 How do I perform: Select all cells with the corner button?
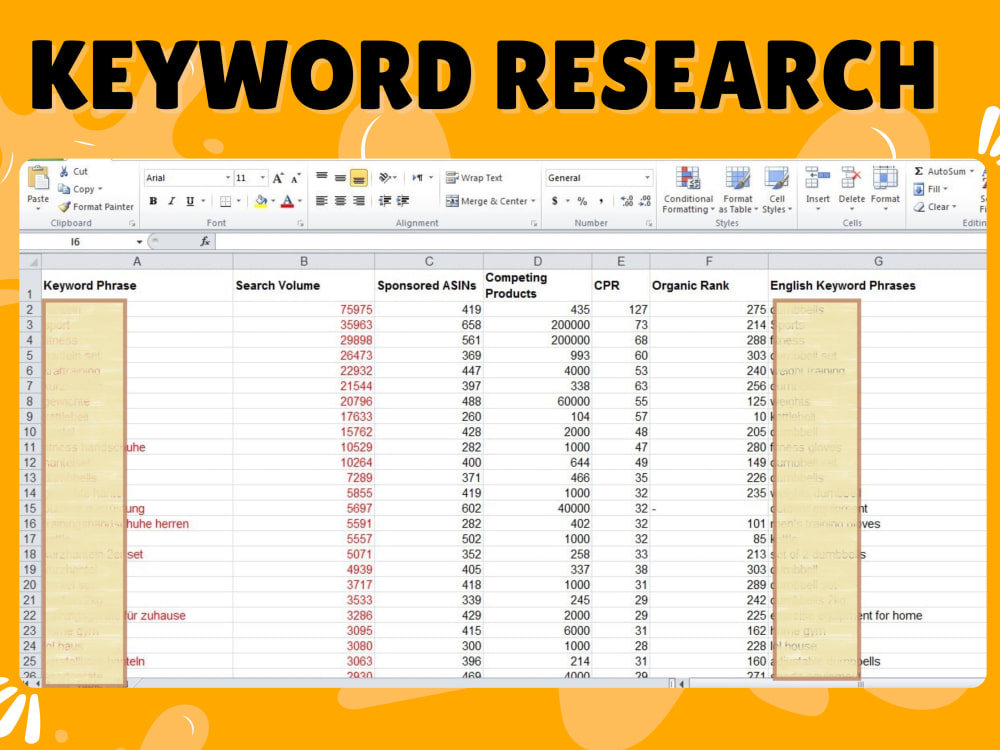point(31,261)
